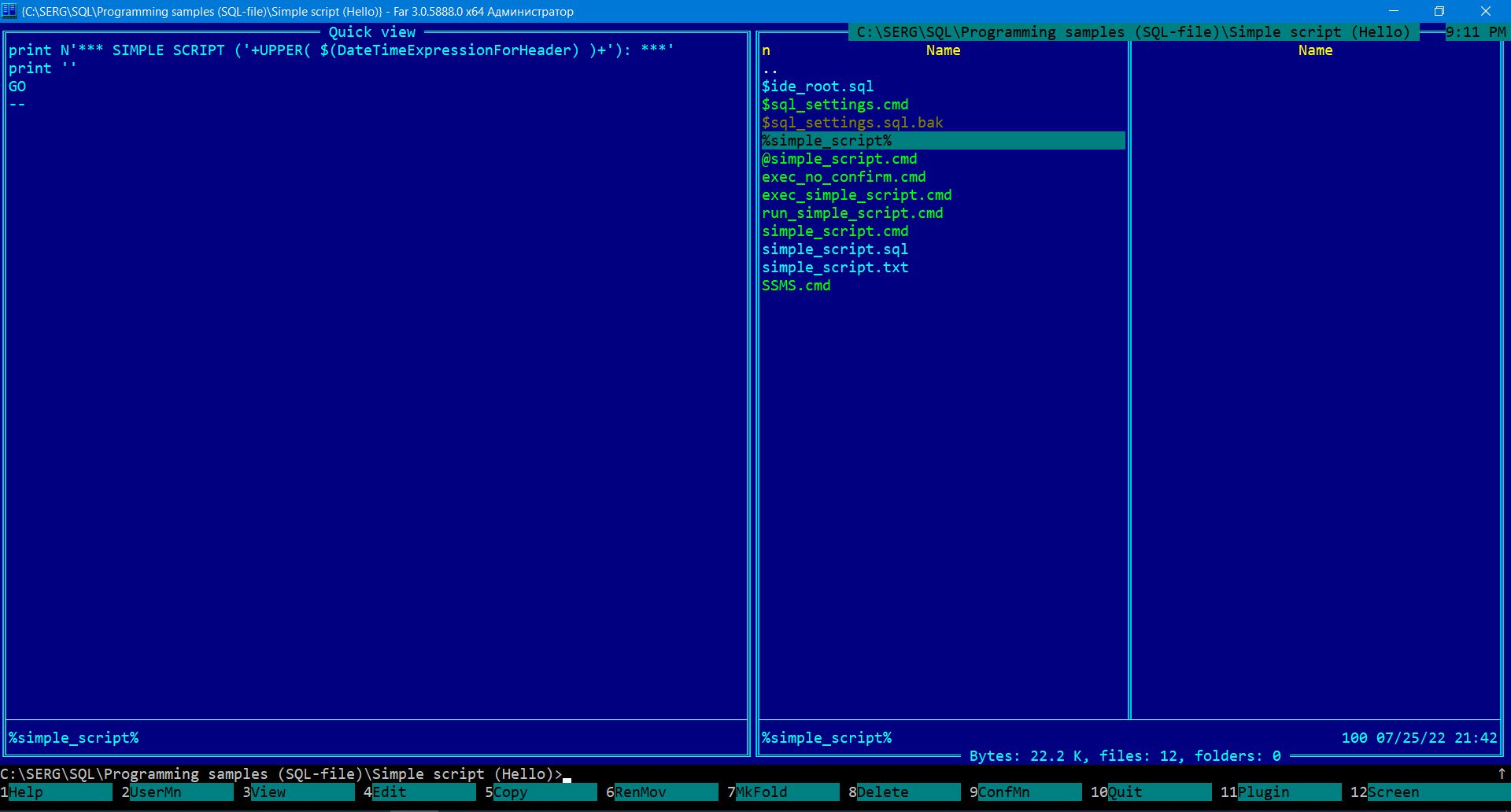1511x812 pixels.
Task: Restore down the Far Manager window
Action: click(1439, 11)
